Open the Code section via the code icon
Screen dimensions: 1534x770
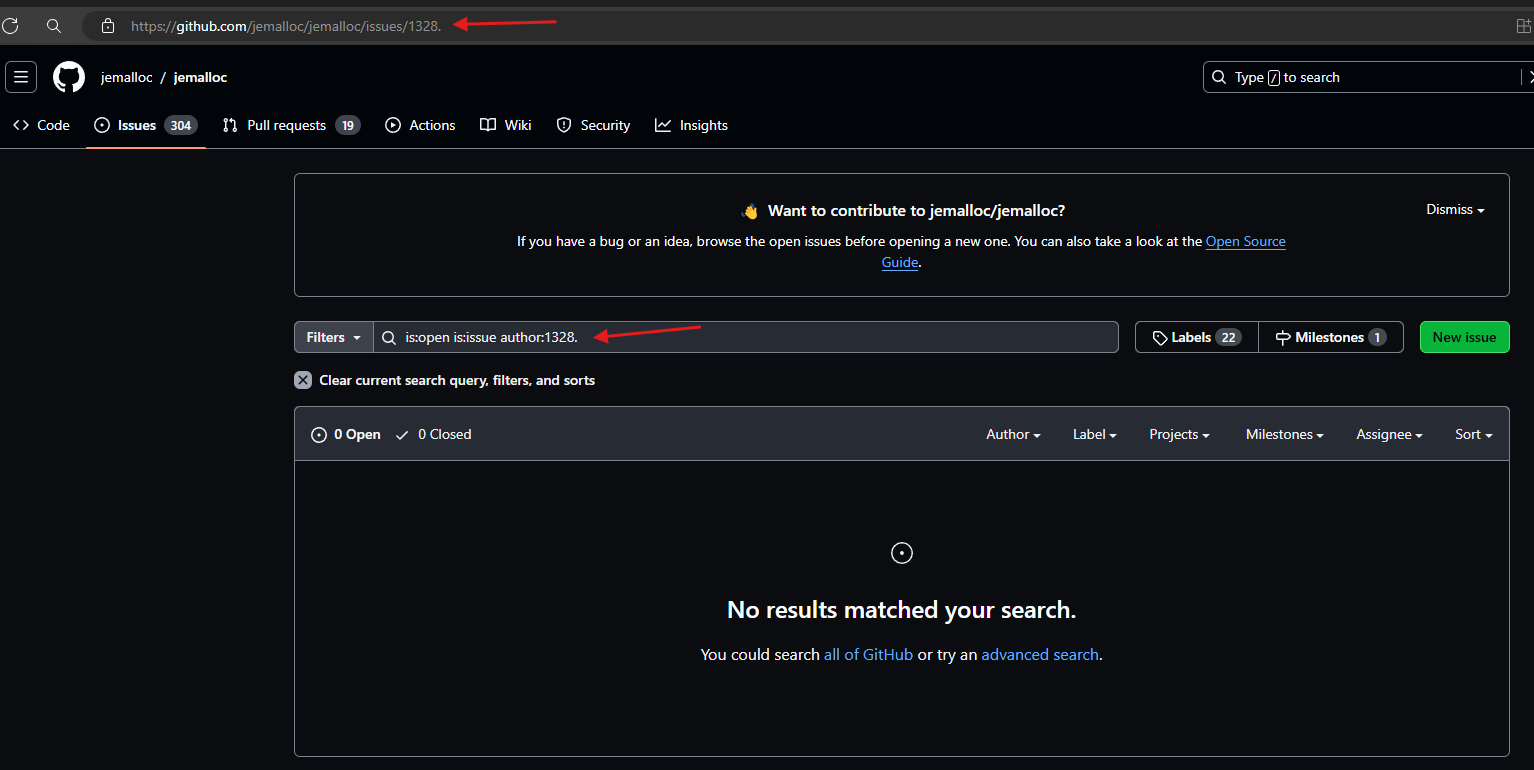[22, 124]
